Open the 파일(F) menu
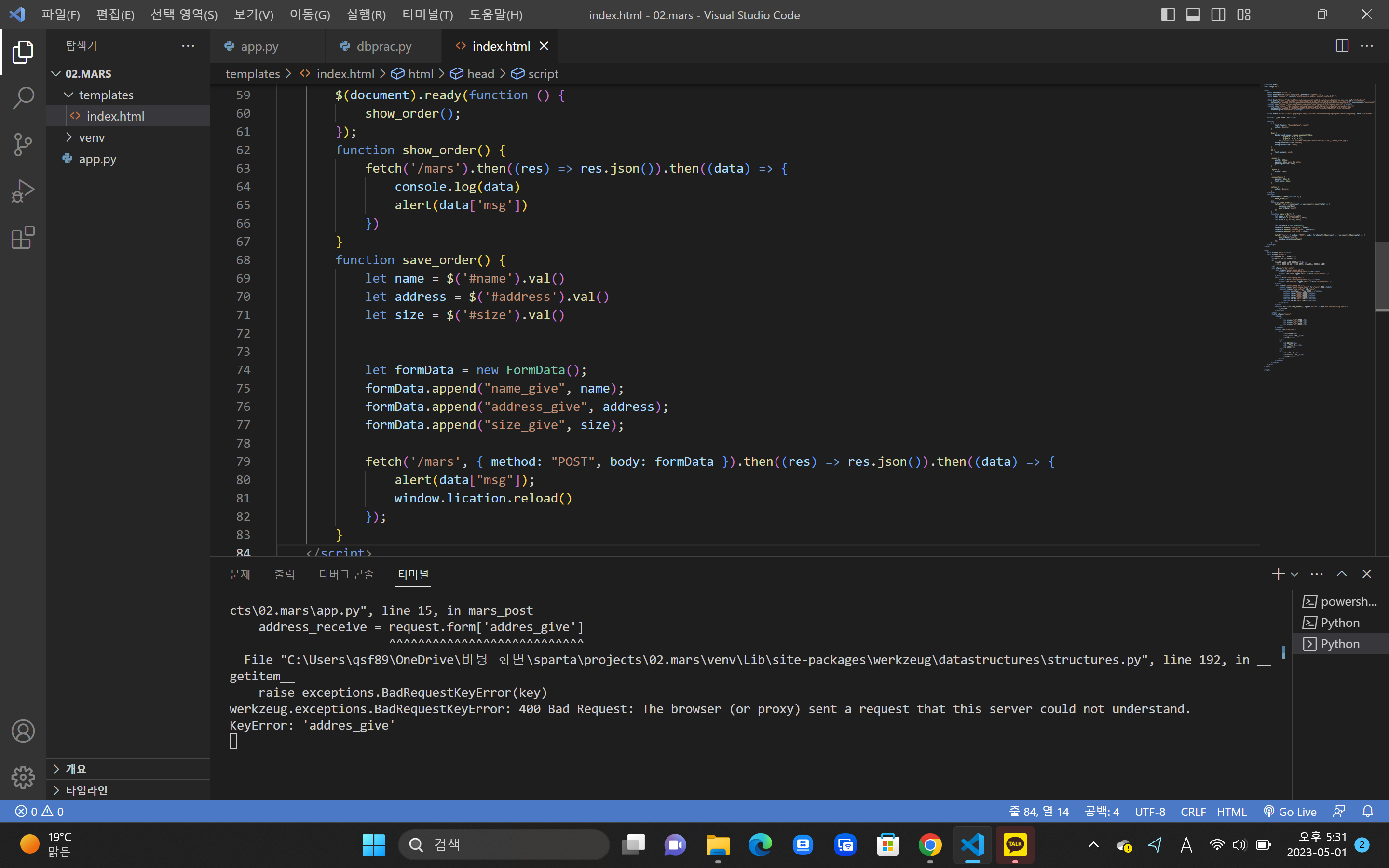The height and width of the screenshot is (868, 1389). pos(60,14)
